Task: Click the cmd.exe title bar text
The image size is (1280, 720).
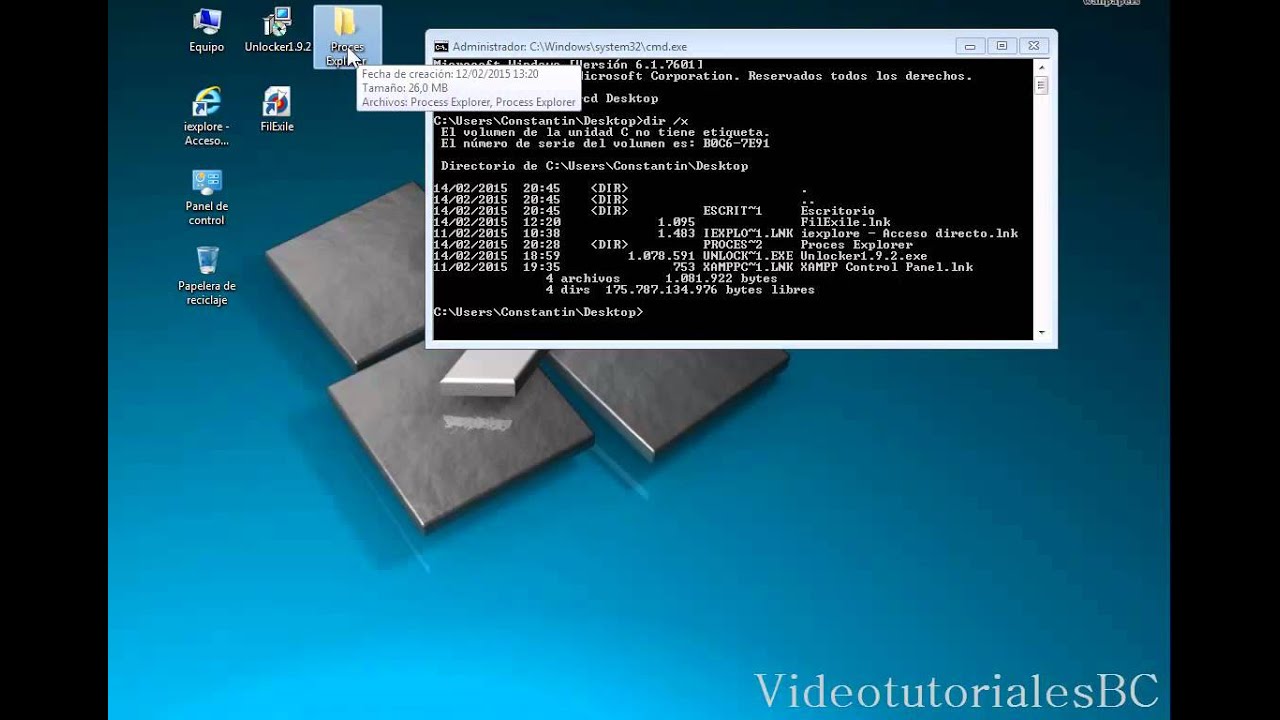Action: tap(569, 46)
